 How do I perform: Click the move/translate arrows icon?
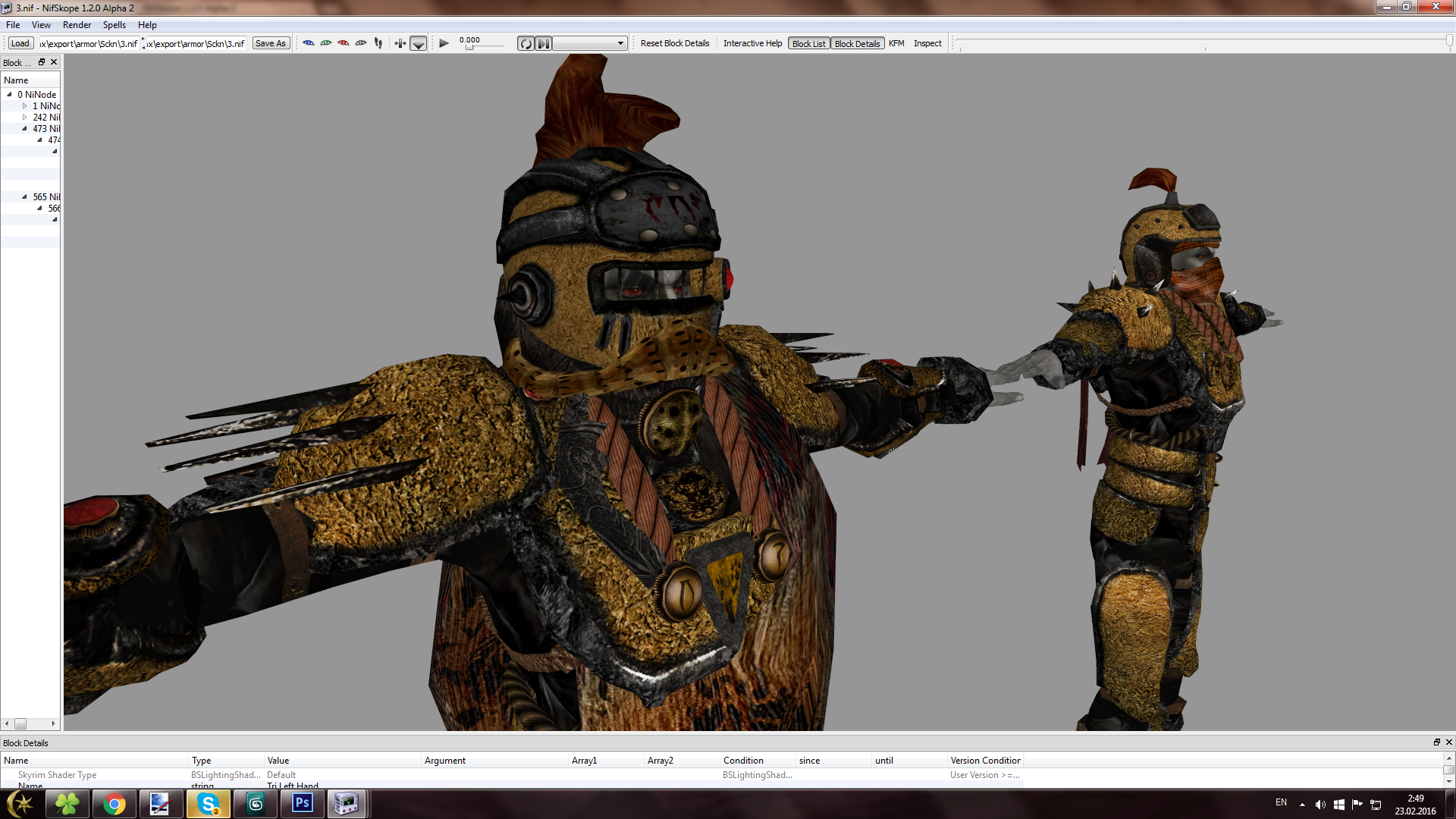[x=400, y=43]
